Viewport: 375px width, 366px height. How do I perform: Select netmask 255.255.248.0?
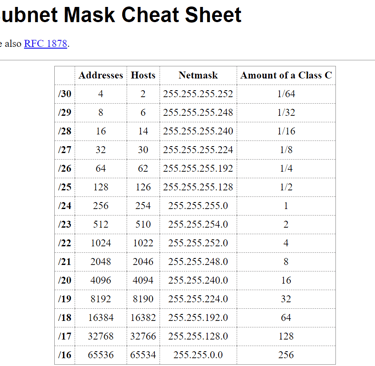pos(198,262)
